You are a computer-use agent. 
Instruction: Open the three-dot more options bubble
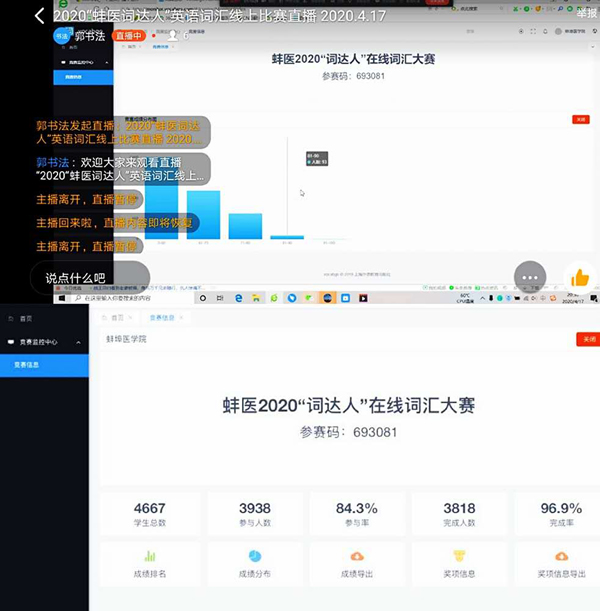click(530, 277)
